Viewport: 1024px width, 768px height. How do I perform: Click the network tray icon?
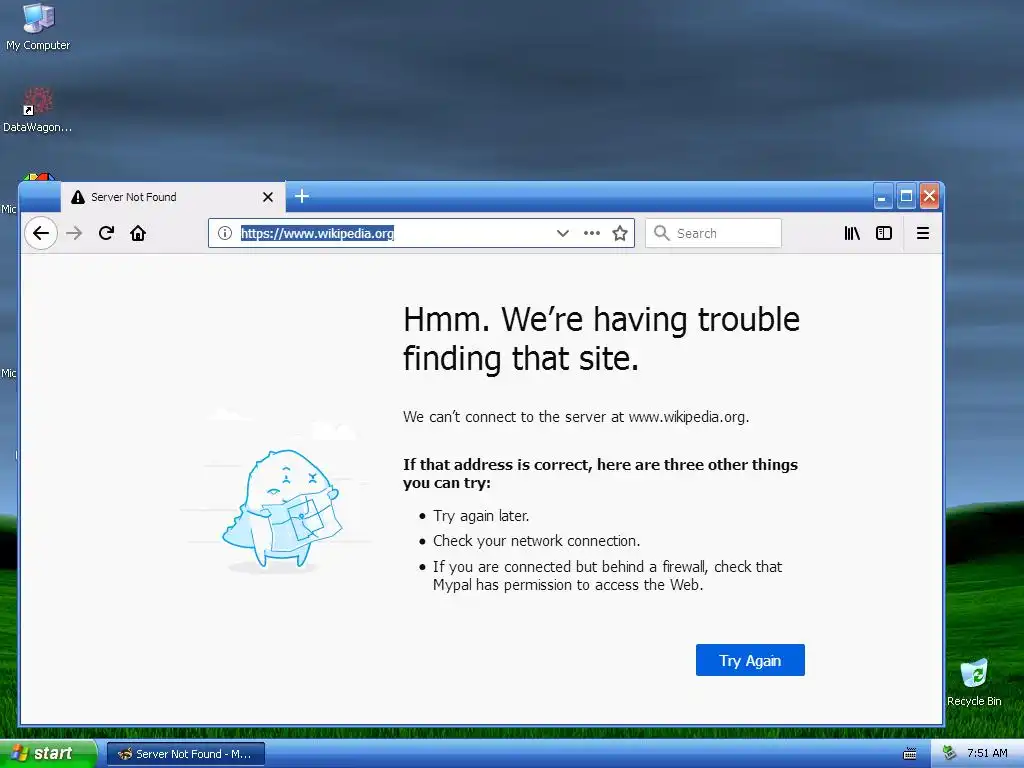pyautogui.click(x=949, y=753)
